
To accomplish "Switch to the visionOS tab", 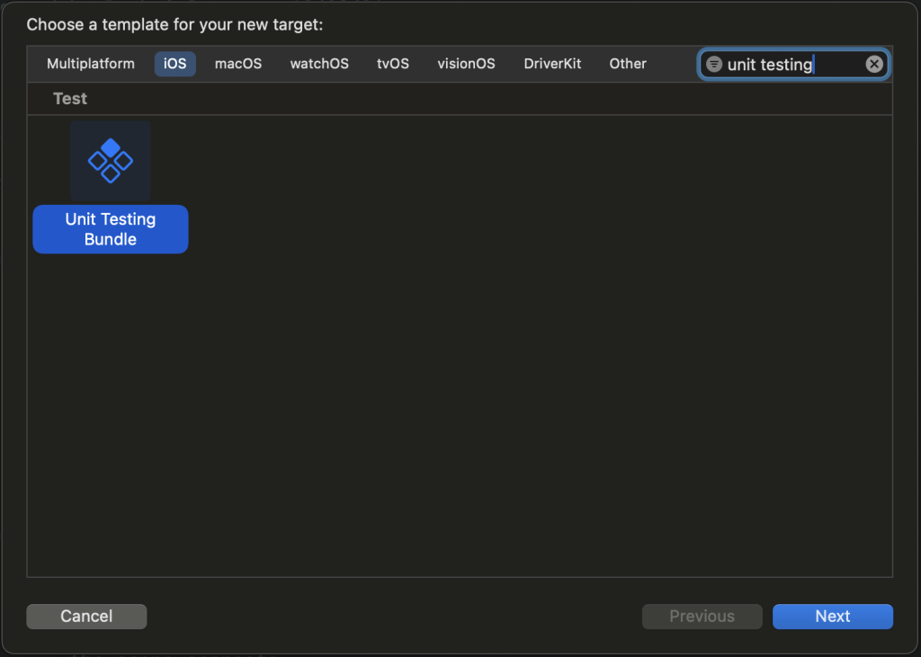I will [466, 63].
